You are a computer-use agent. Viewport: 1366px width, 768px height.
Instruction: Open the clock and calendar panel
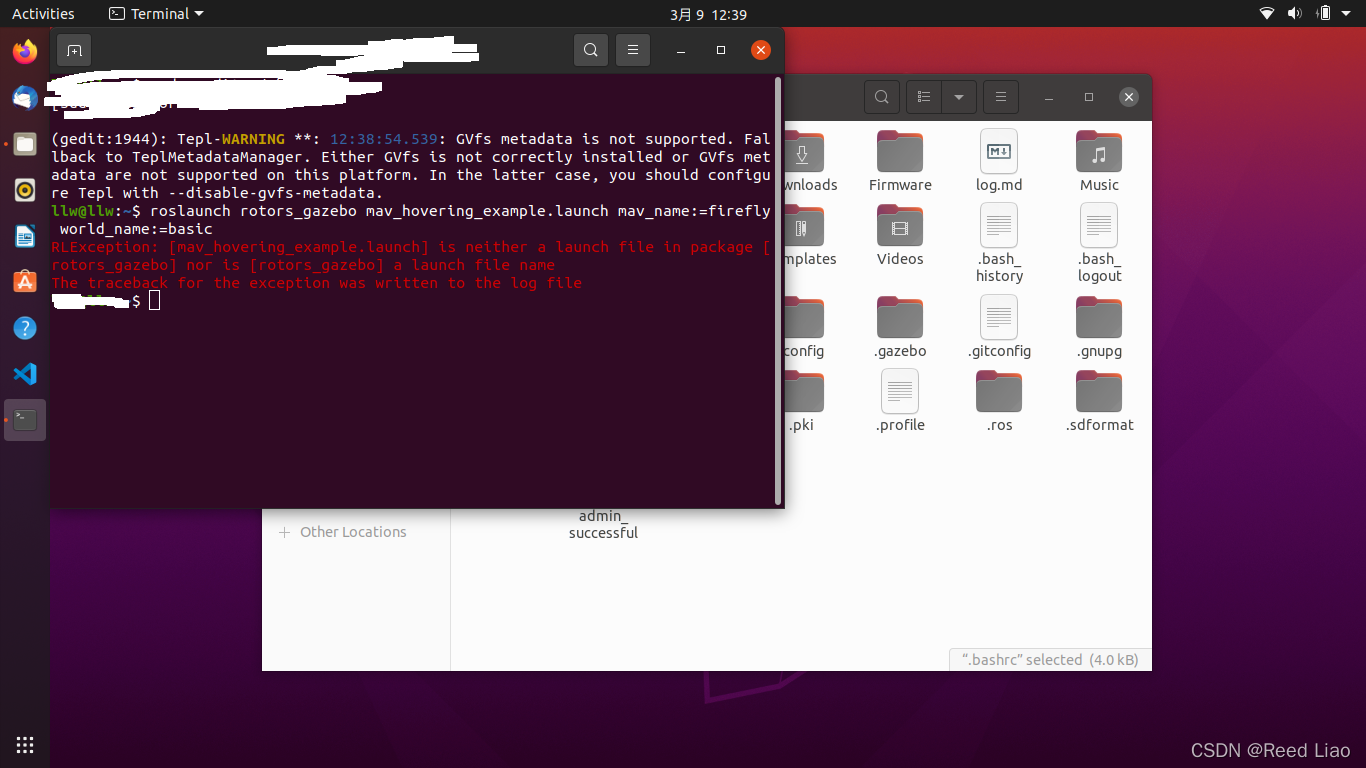tap(708, 14)
